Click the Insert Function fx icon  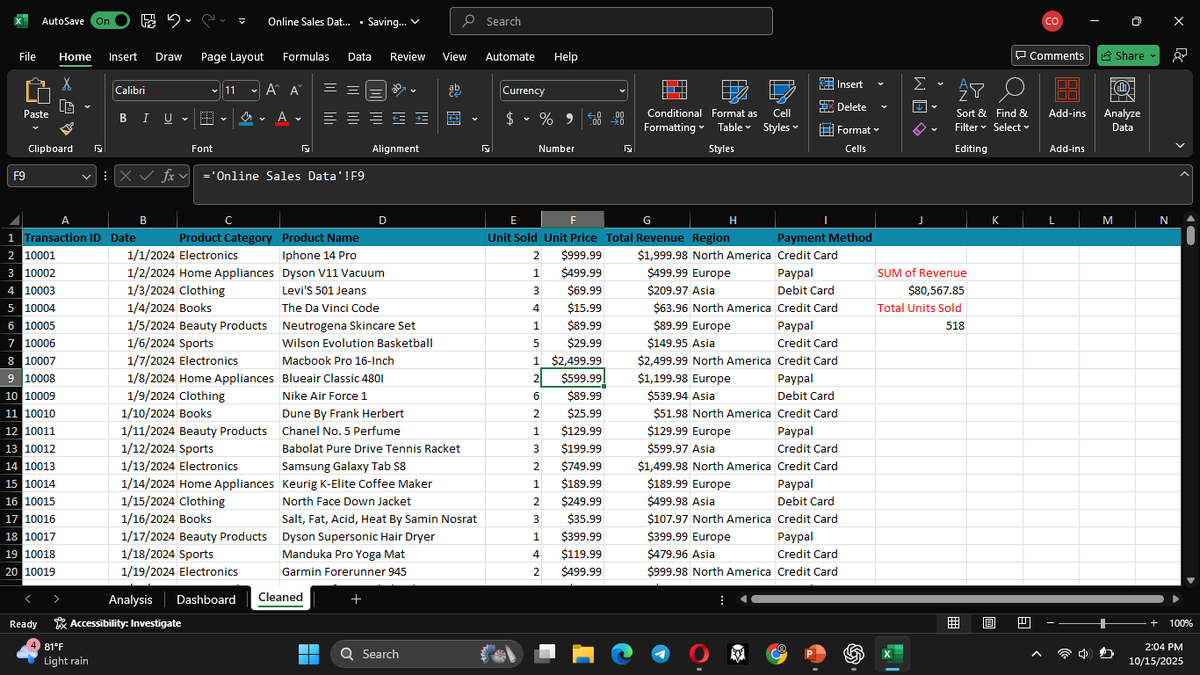tap(170, 176)
